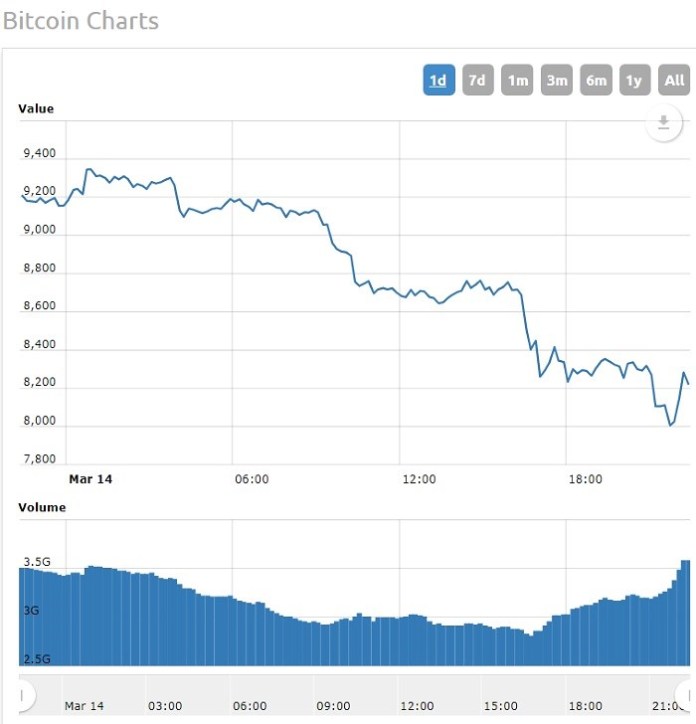The image size is (696, 724).
Task: Click the 12:00 label on price chart axis
Action: click(418, 479)
